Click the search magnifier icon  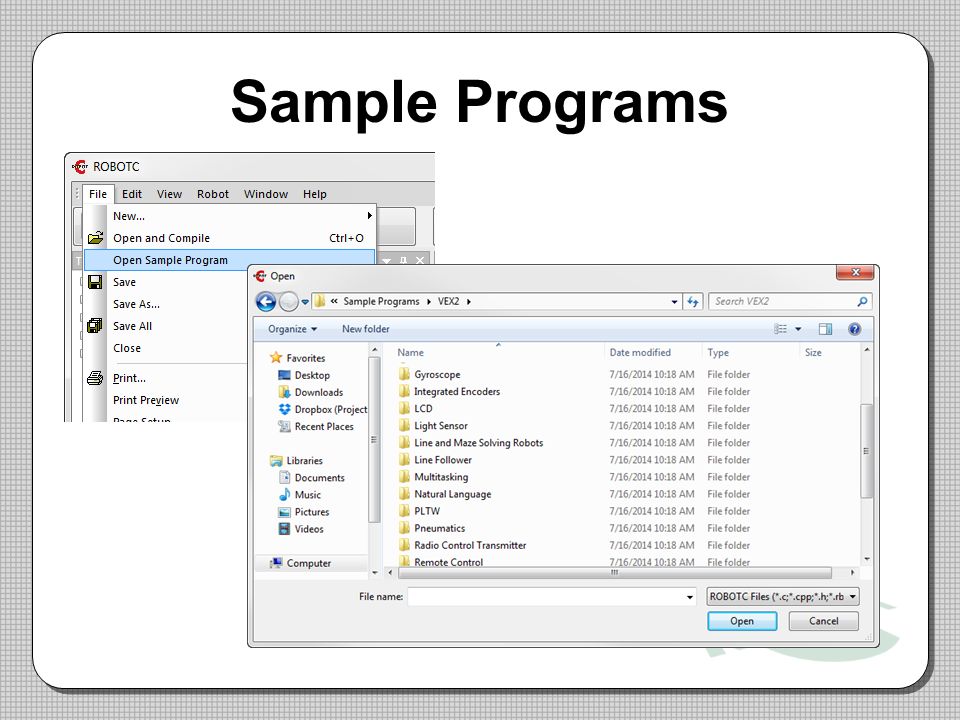point(862,302)
